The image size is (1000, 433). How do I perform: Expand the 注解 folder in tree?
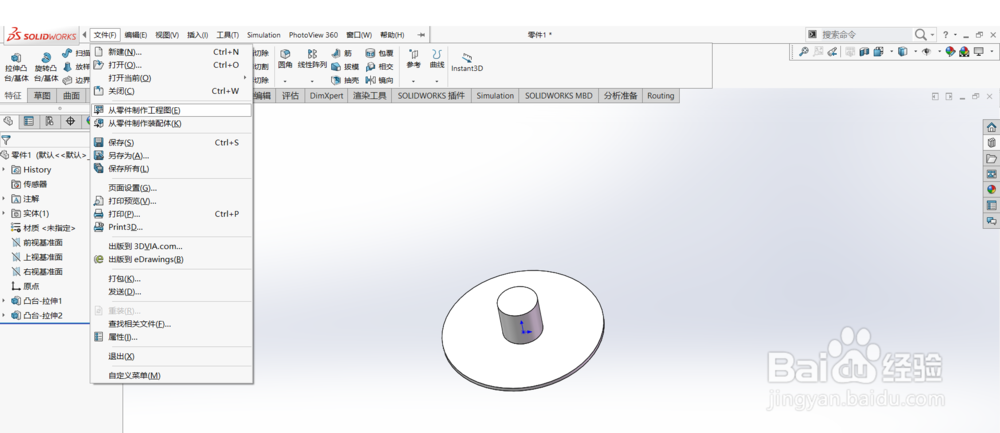pyautogui.click(x=4, y=198)
